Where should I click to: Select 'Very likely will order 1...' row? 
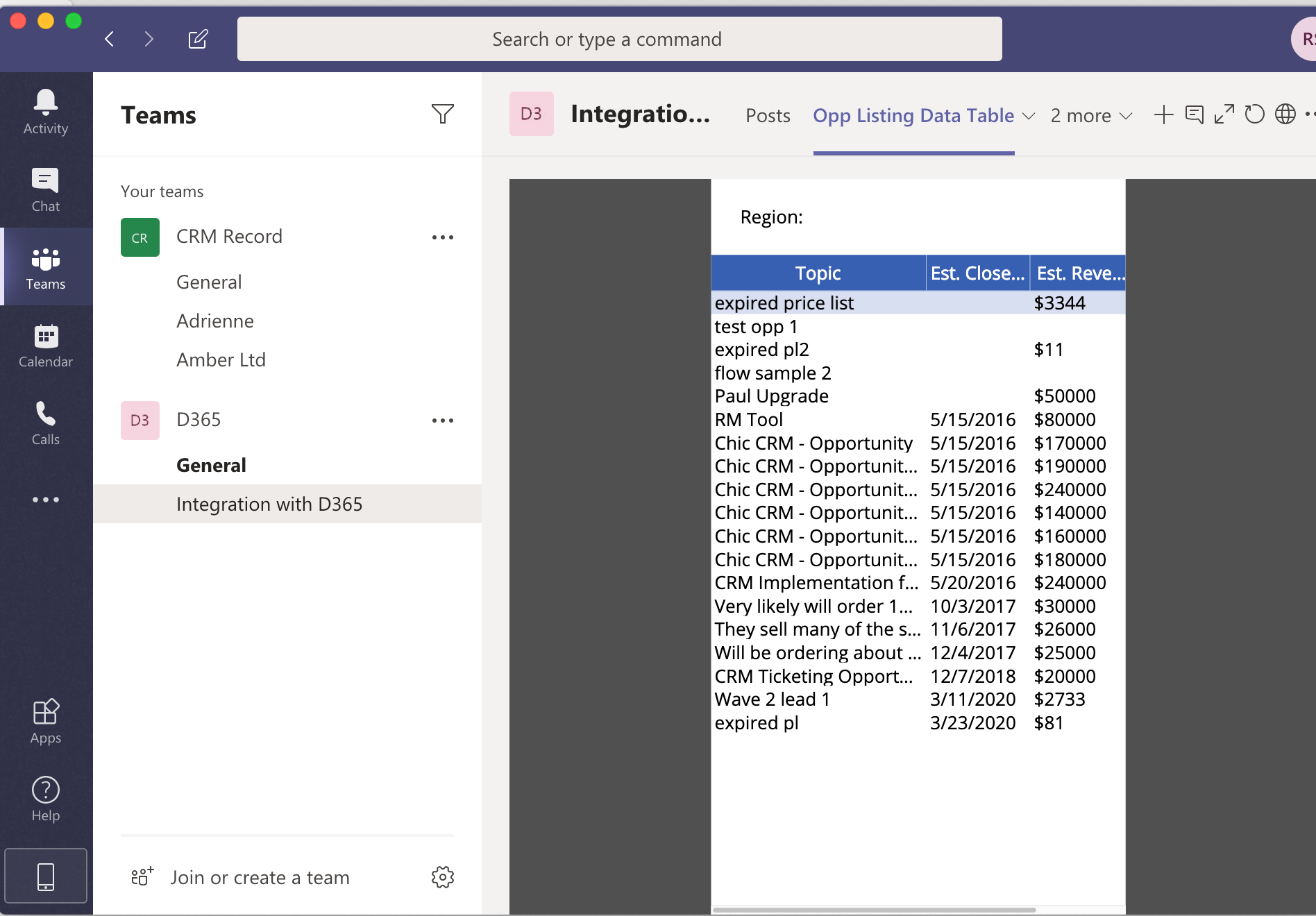(918, 606)
